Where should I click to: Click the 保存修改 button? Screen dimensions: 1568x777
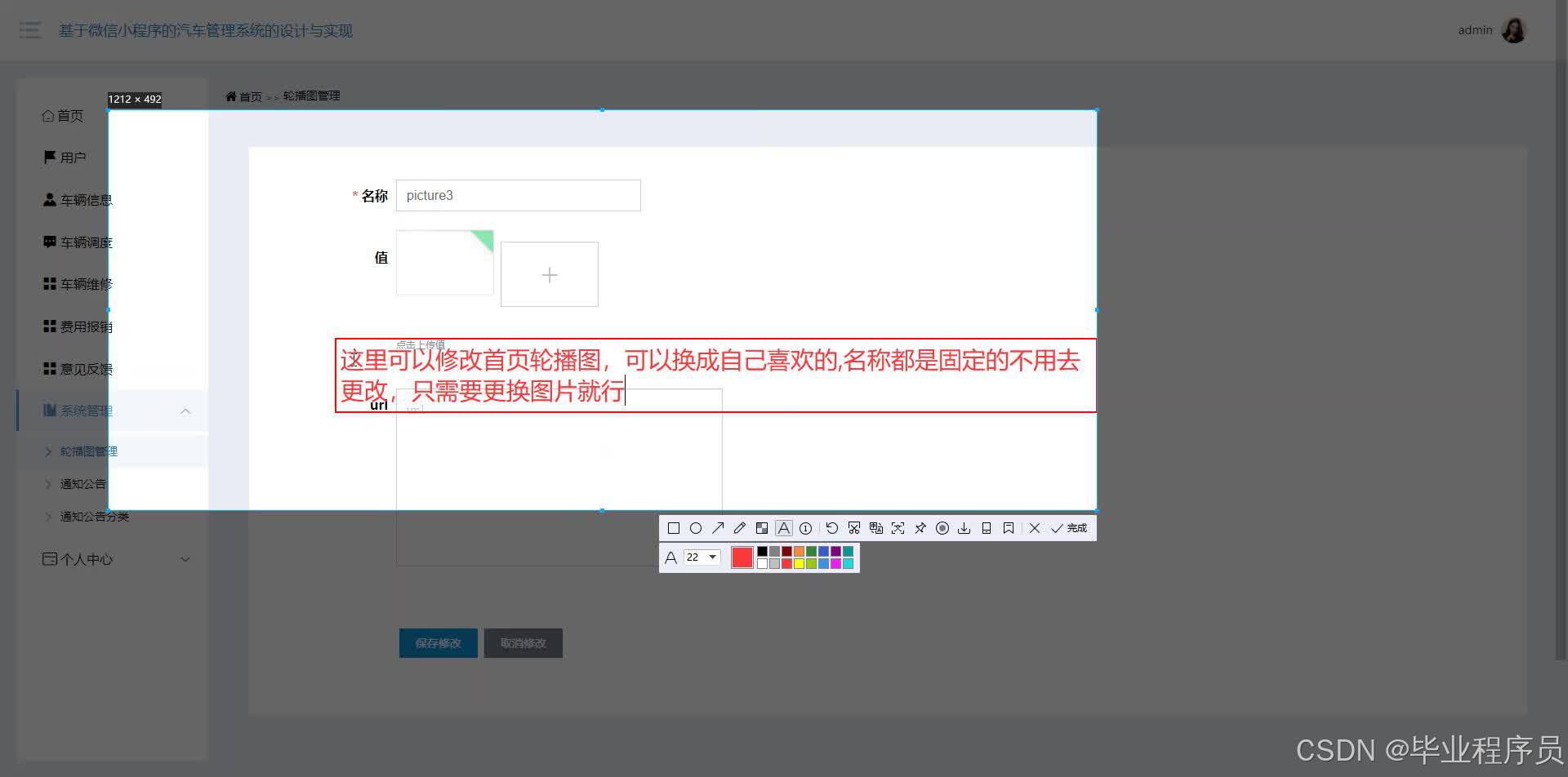click(x=439, y=643)
